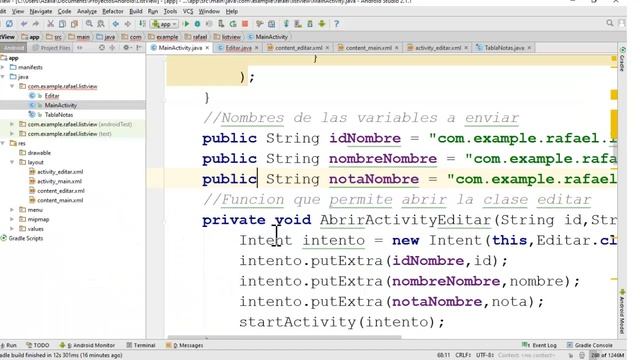The height and width of the screenshot is (360, 640).
Task: Click 'src' in breadcrumb bar
Action: click(54, 37)
